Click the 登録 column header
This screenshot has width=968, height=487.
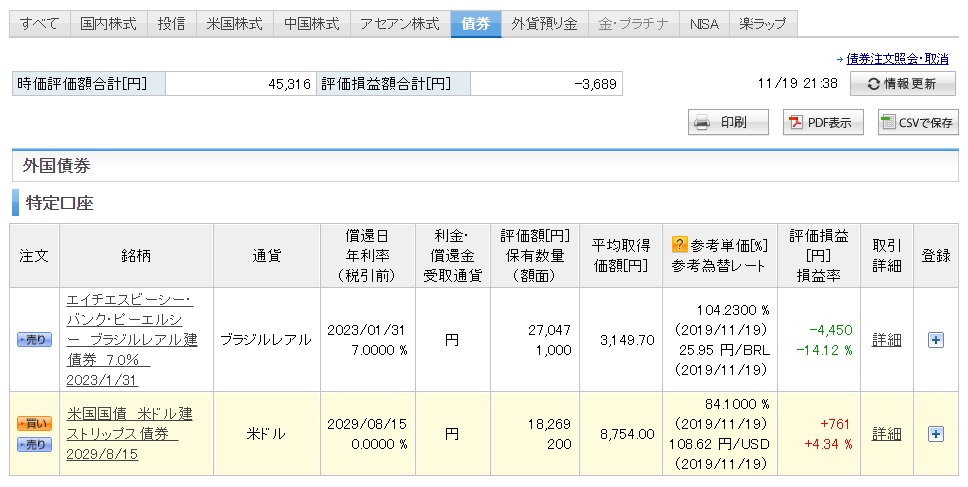point(936,256)
